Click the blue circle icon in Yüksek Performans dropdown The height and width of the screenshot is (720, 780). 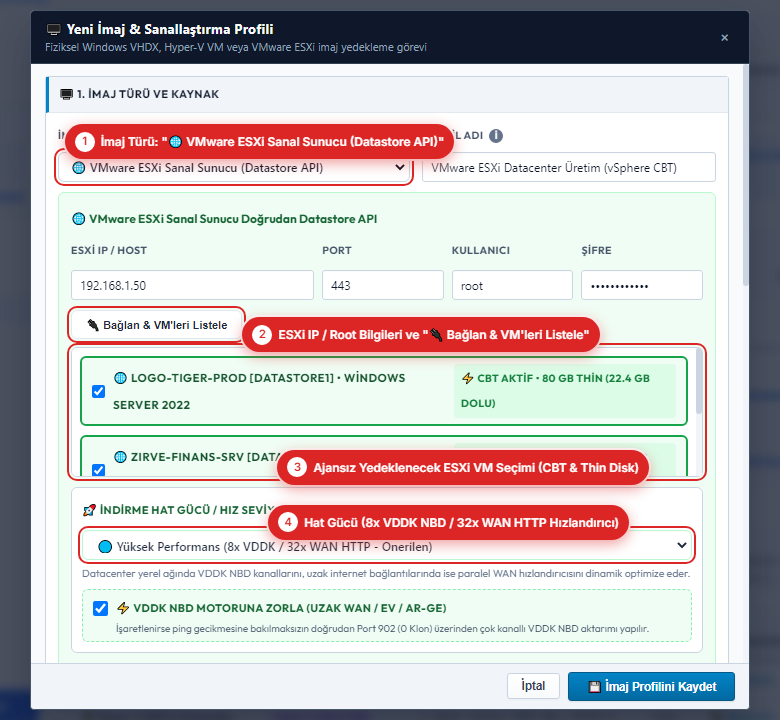click(x=105, y=547)
